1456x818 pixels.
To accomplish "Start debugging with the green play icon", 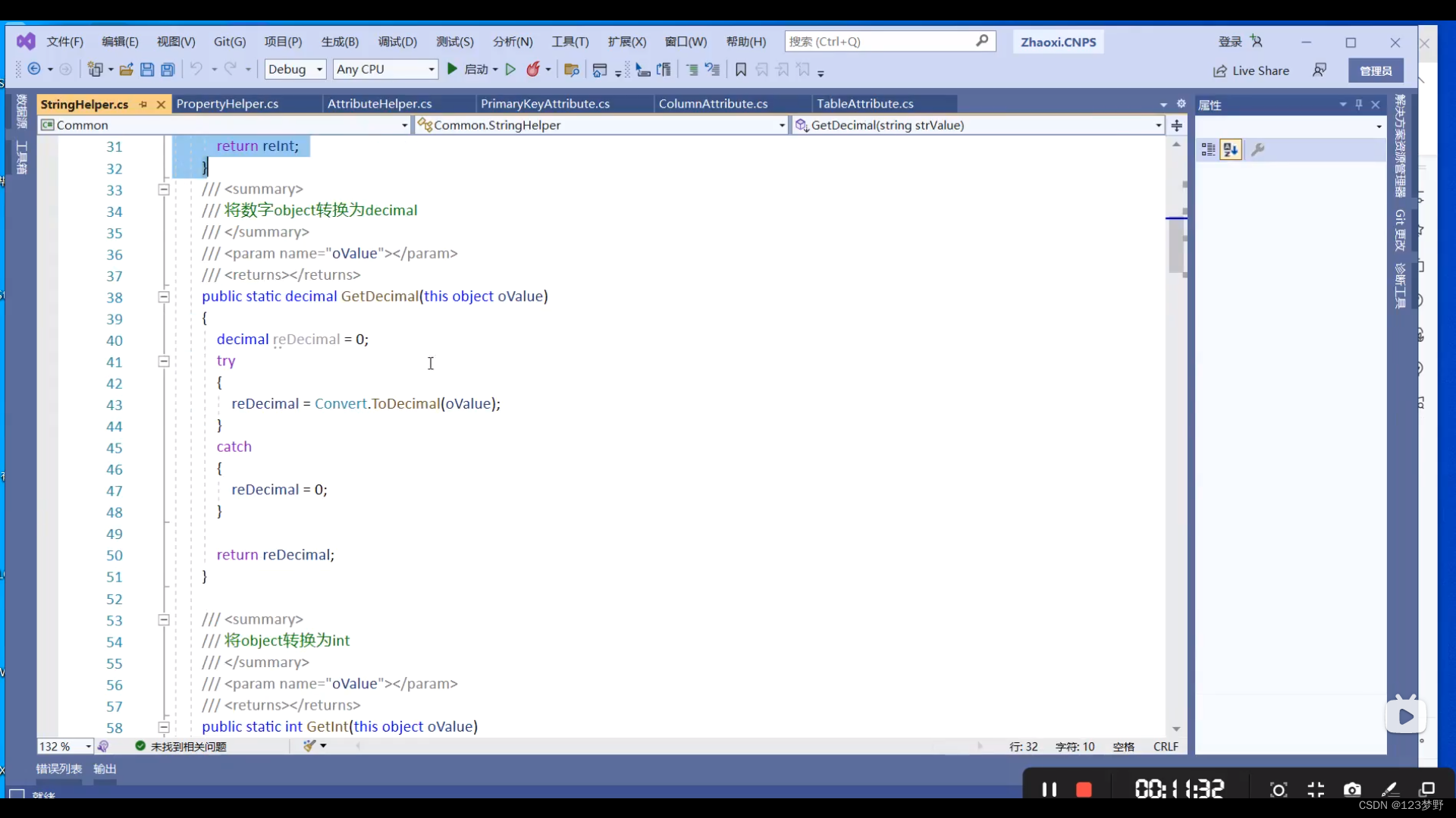I will coord(453,69).
